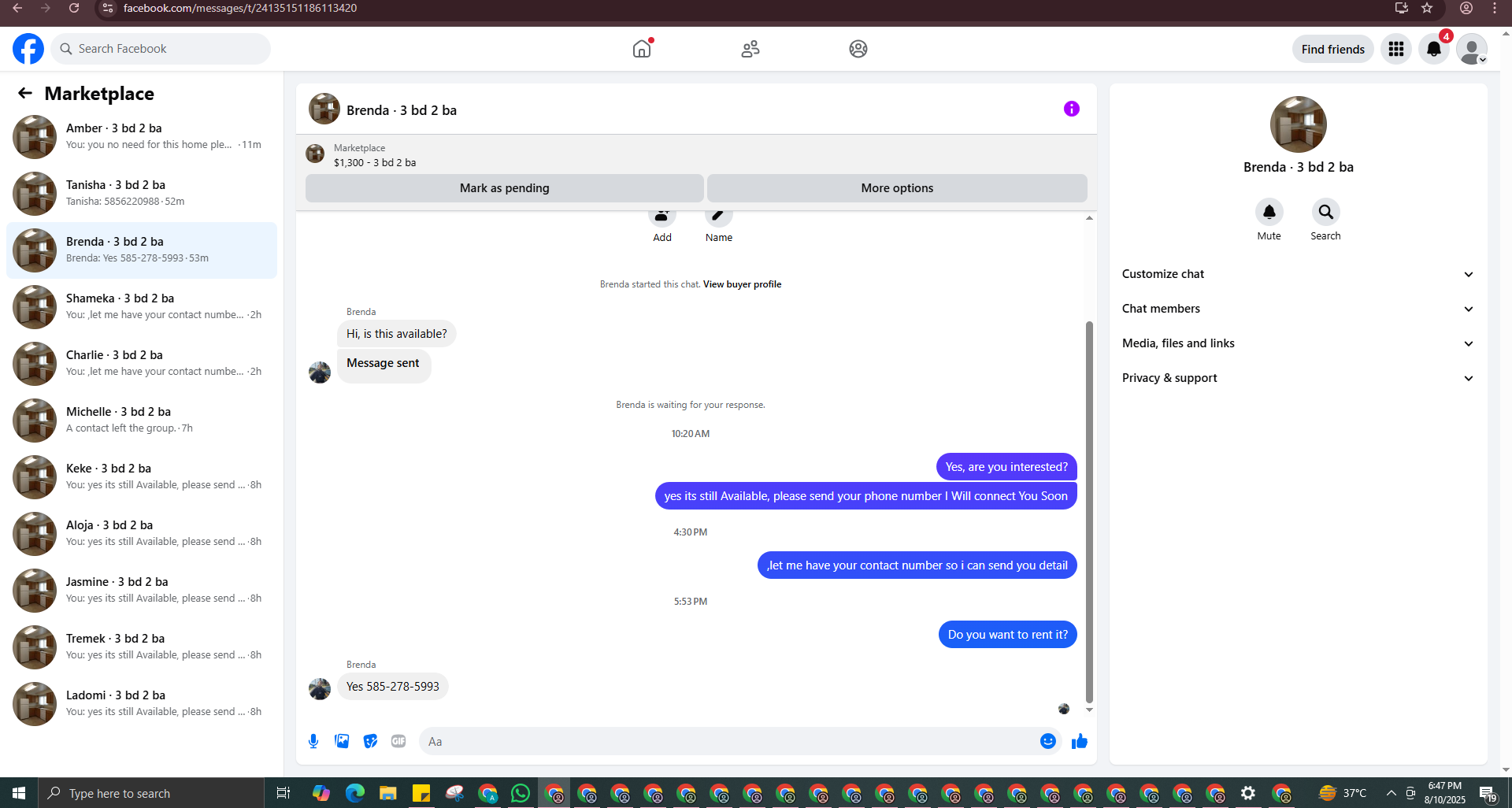Viewport: 1512px width, 808px height.
Task: Select Shameka · 3 bd 2 ba conversation
Action: click(x=142, y=307)
